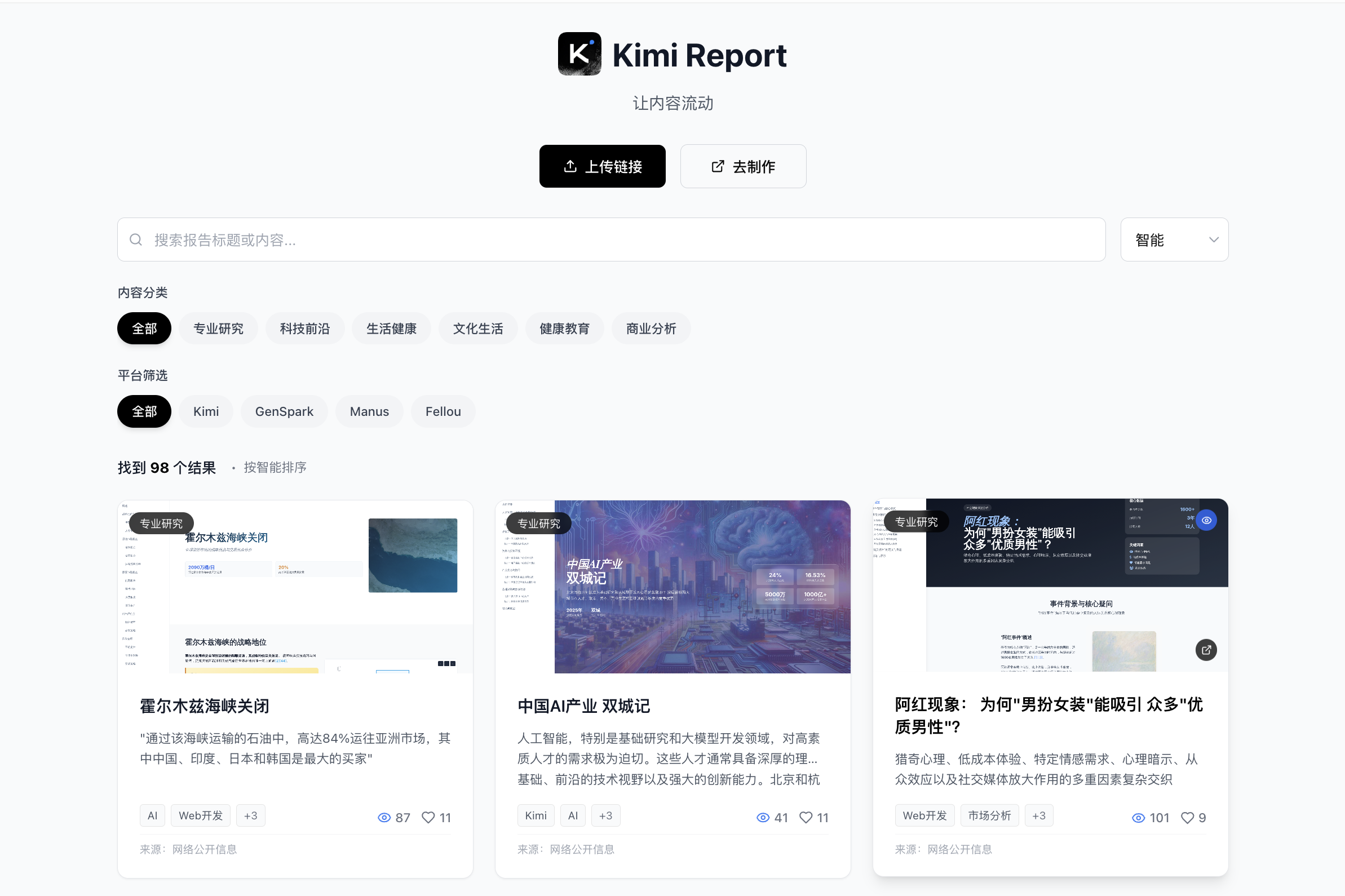Click 专业研究 badge on 中国AI产业 thumbnail
The width and height of the screenshot is (1345, 896).
coord(538,524)
